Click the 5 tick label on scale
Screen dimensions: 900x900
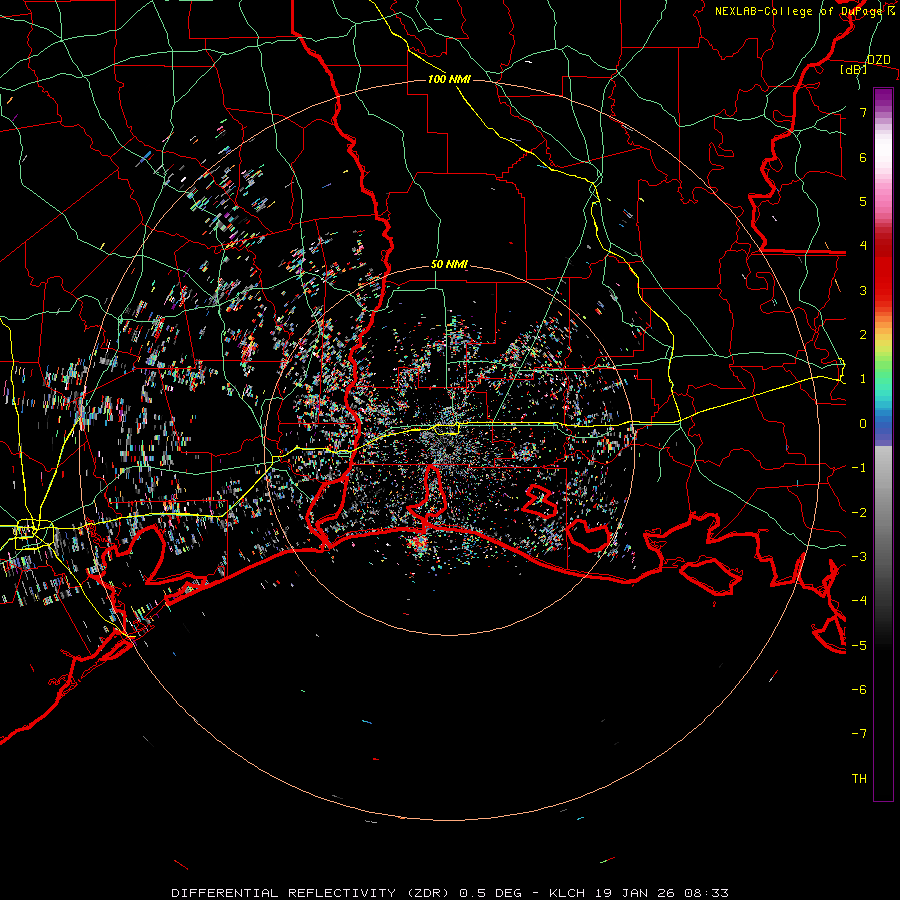pyautogui.click(x=863, y=201)
